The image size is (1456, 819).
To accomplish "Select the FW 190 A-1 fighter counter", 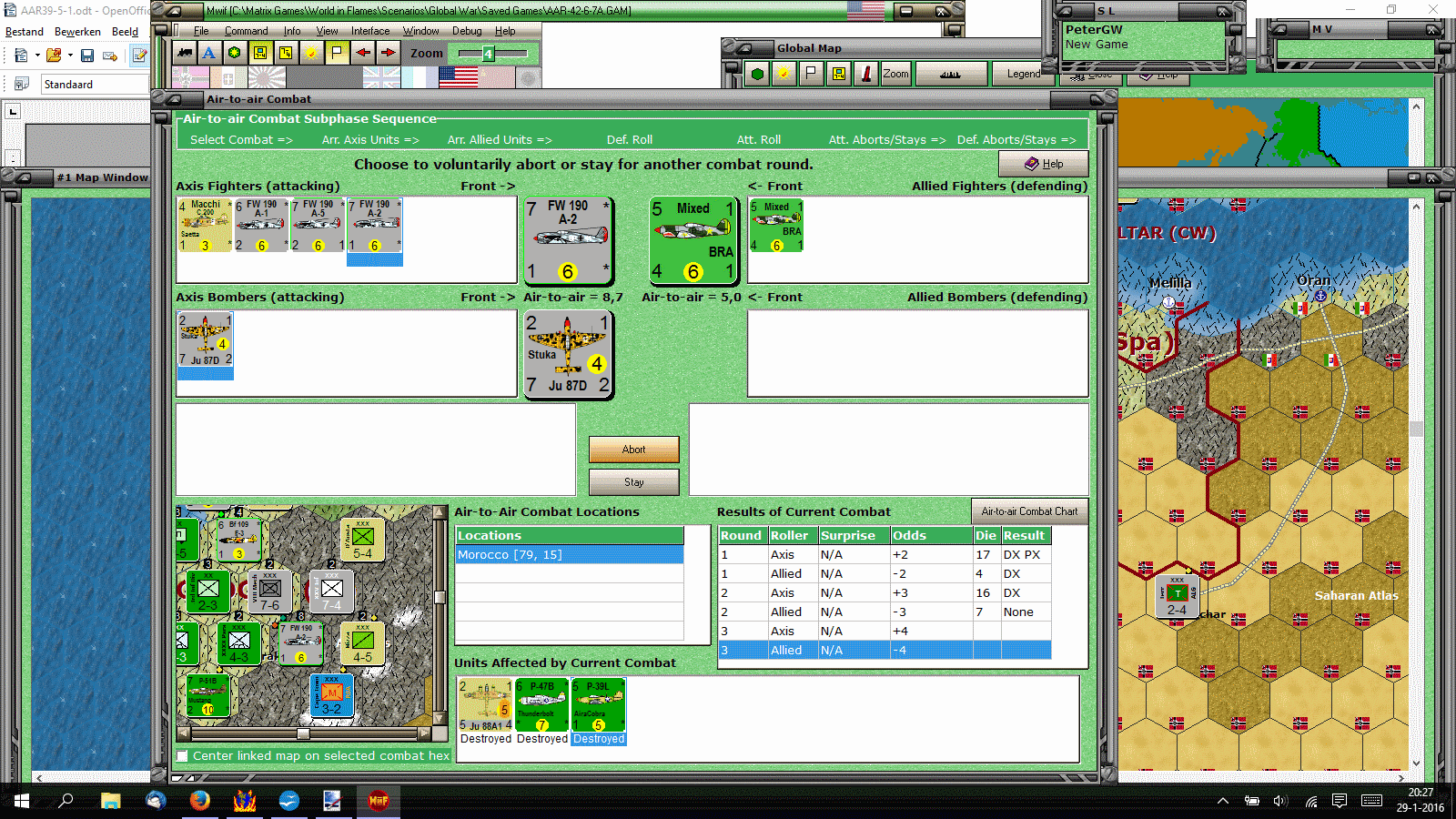I will point(262,225).
